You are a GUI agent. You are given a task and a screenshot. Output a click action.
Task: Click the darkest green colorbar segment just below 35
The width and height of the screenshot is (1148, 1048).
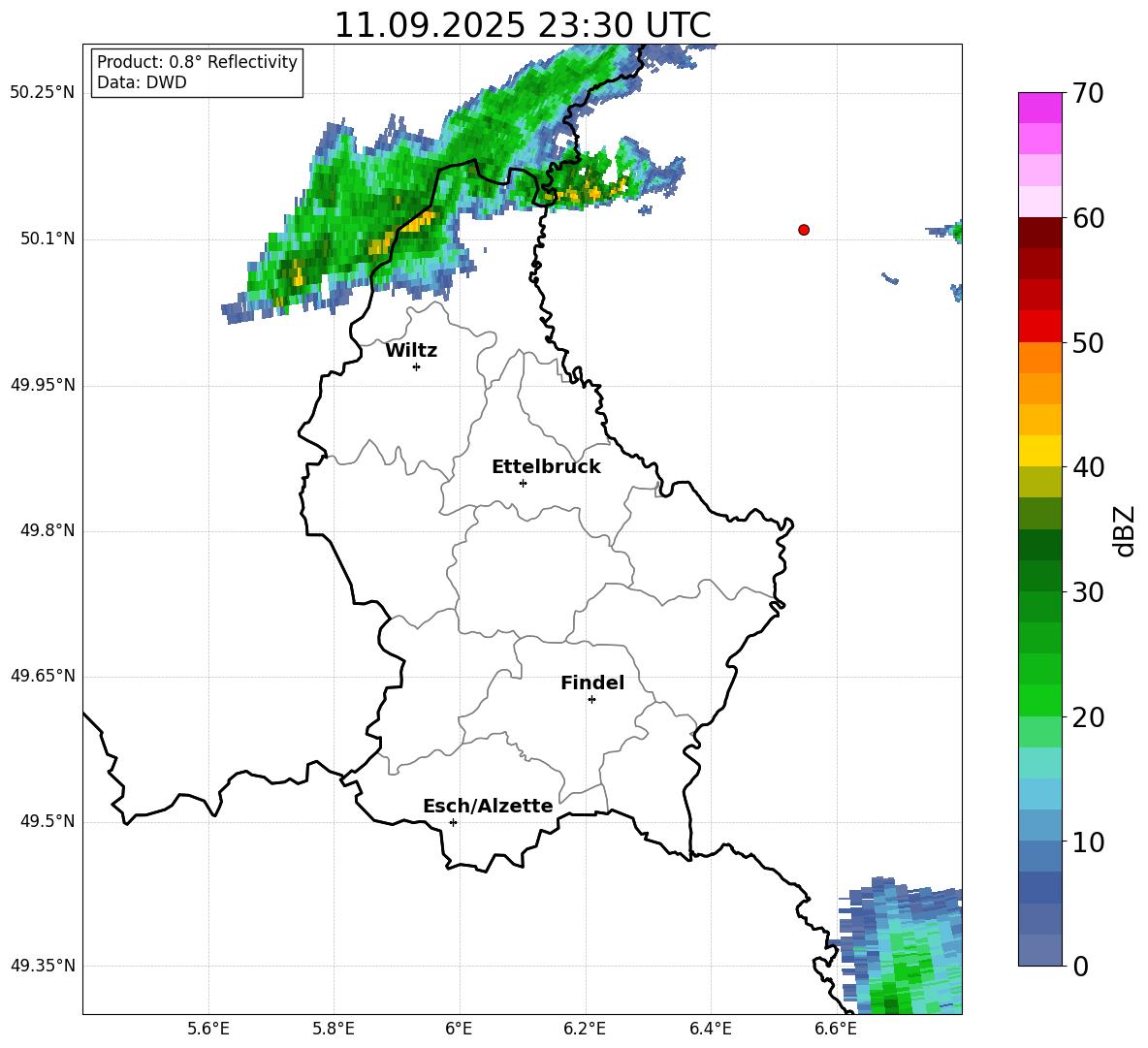pyautogui.click(x=1039, y=545)
